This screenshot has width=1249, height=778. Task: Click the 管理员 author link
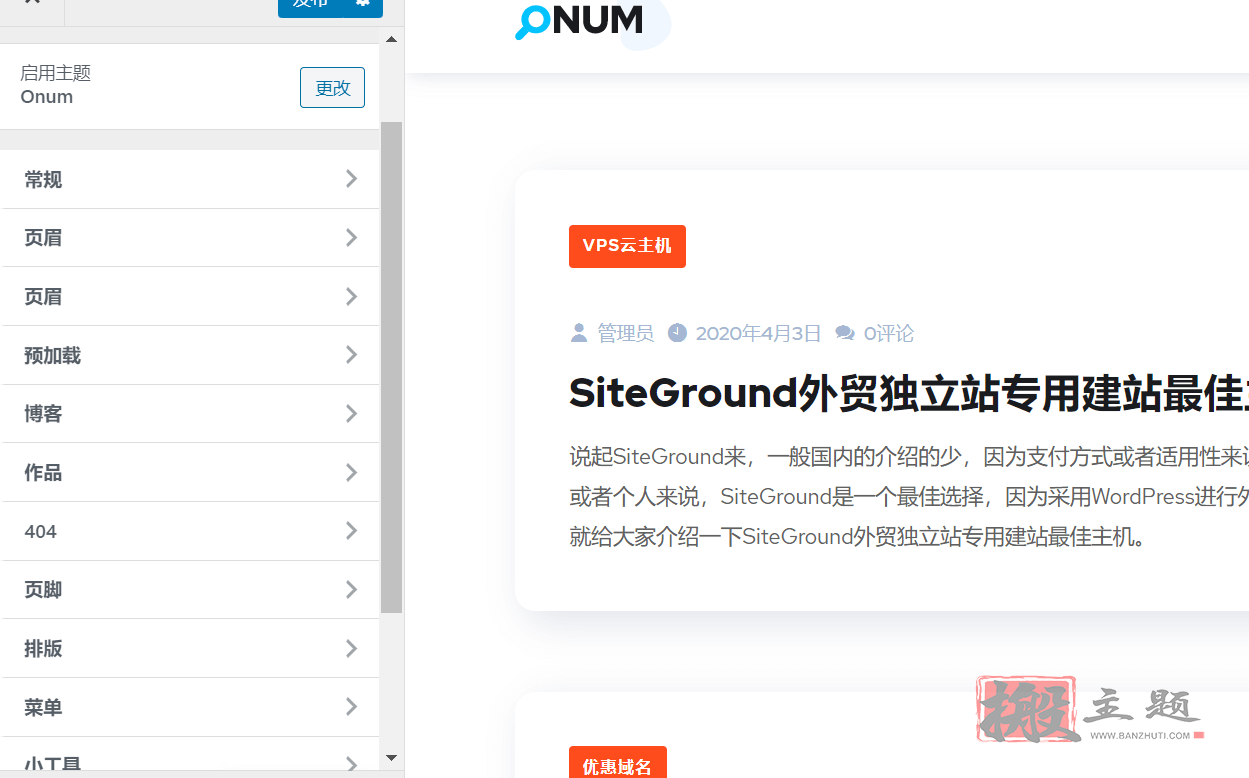tap(625, 333)
